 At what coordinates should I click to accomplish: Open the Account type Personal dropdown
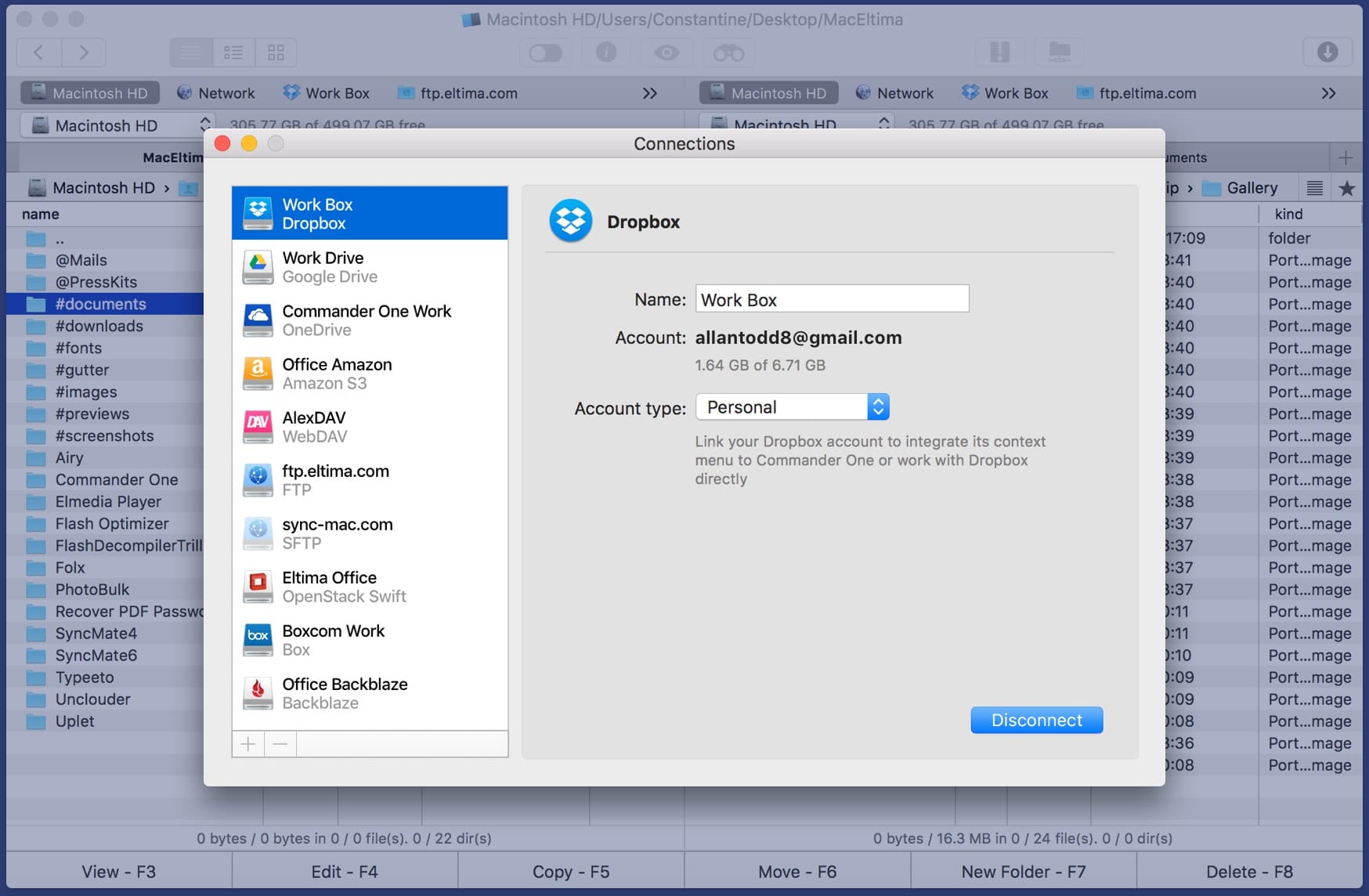coord(793,407)
